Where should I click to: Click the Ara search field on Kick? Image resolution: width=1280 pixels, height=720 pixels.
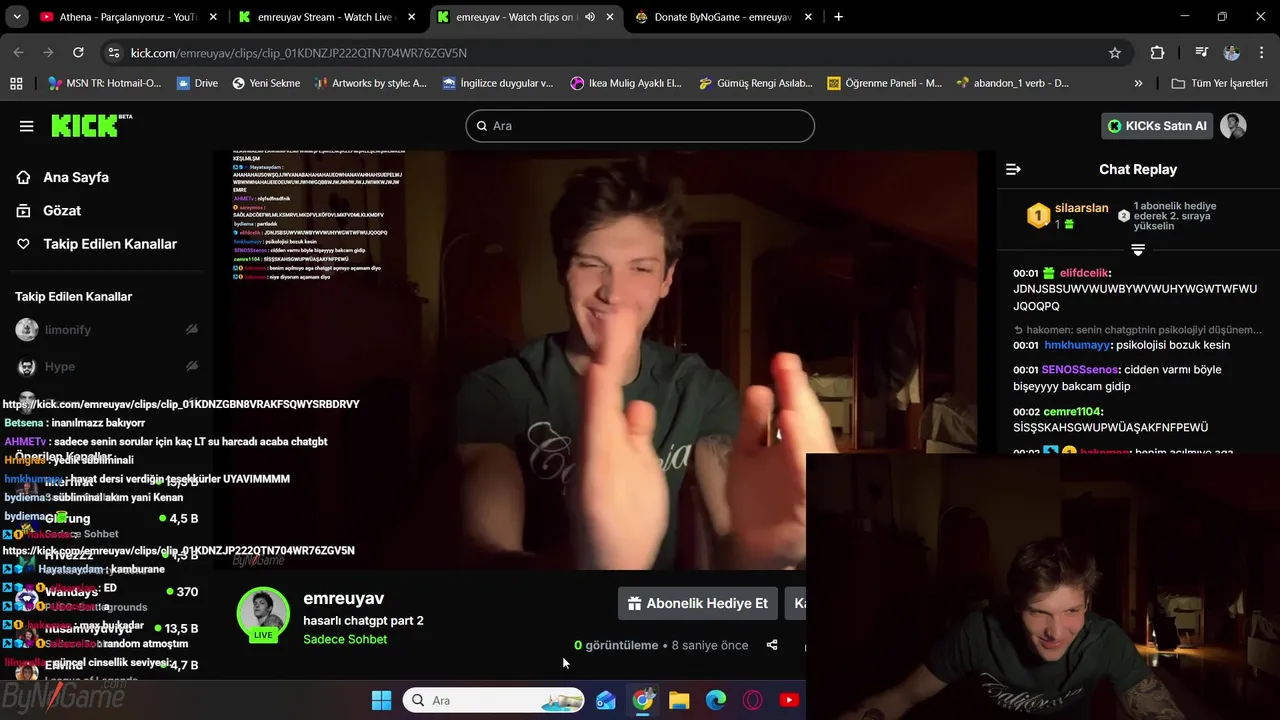(x=640, y=126)
